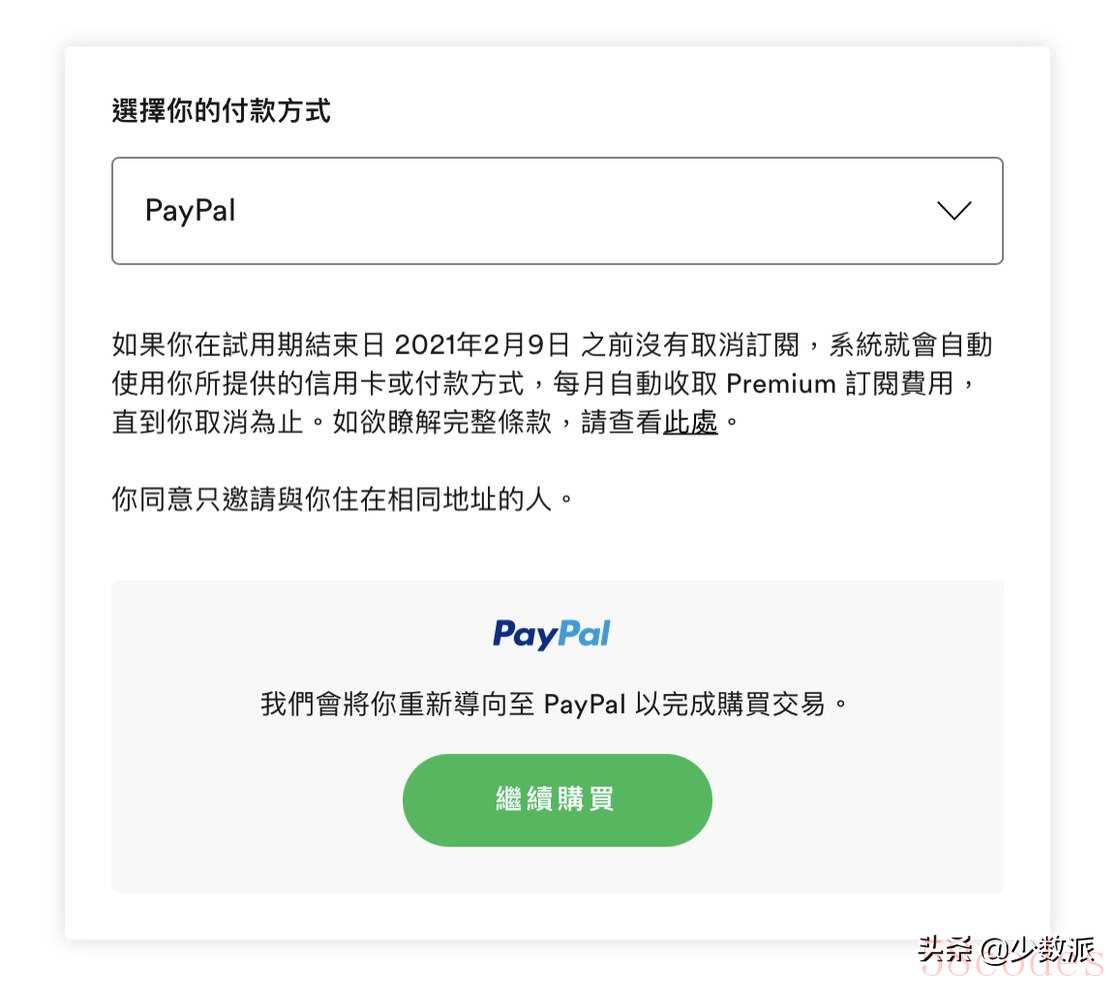1120x989 pixels.
Task: Click the 繼續購買 green button
Action: (557, 800)
